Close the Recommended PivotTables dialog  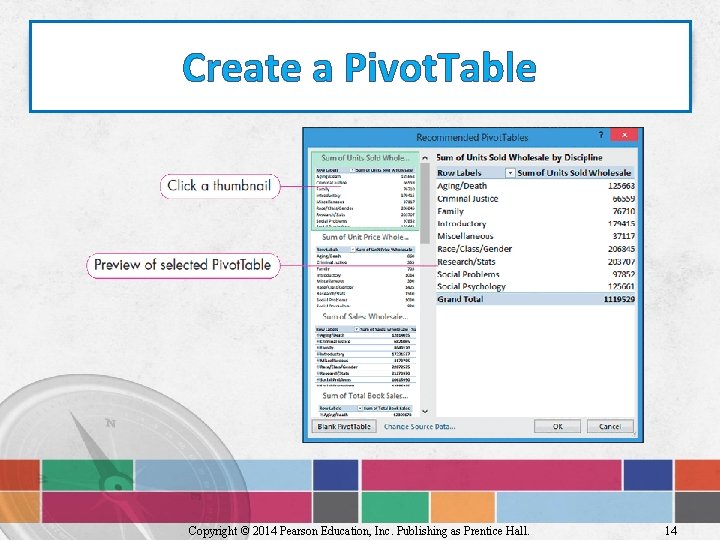[624, 135]
